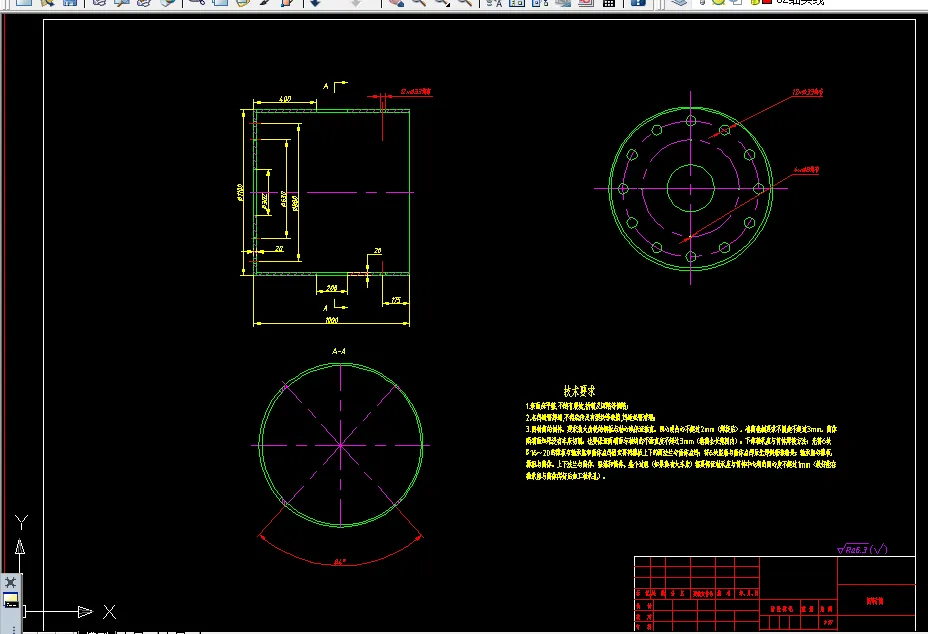Select the 400 dimension text
The image size is (928, 634).
pyautogui.click(x=285, y=99)
